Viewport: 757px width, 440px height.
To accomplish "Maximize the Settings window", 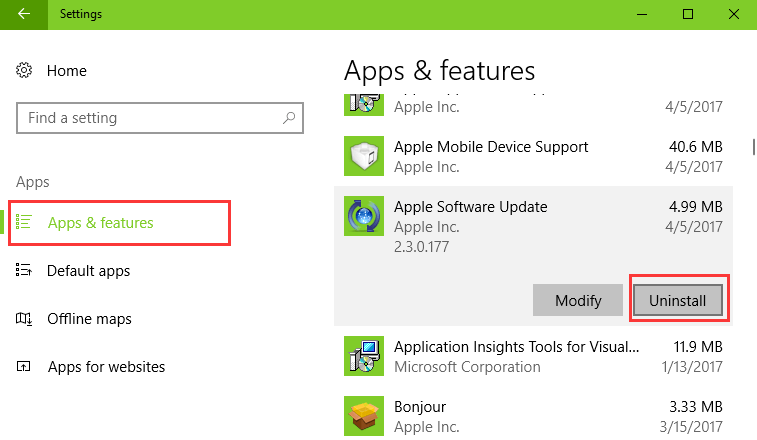I will (x=688, y=14).
